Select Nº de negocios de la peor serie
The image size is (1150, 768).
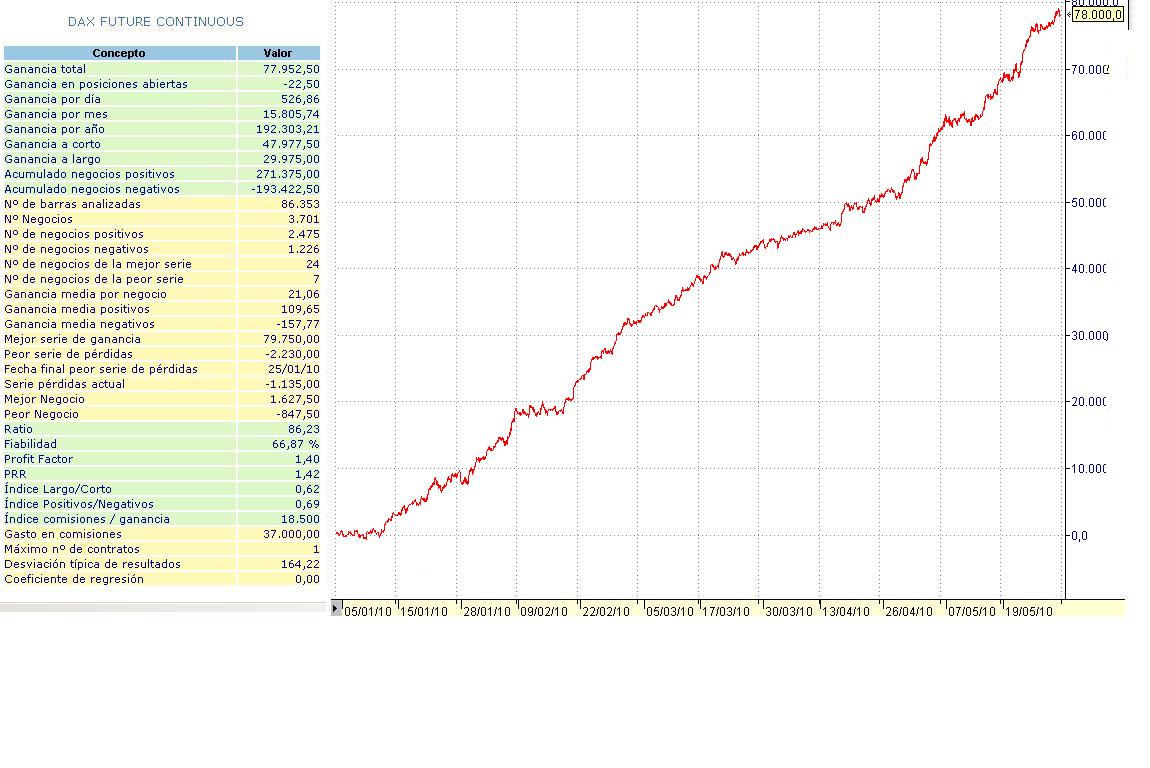click(162, 279)
